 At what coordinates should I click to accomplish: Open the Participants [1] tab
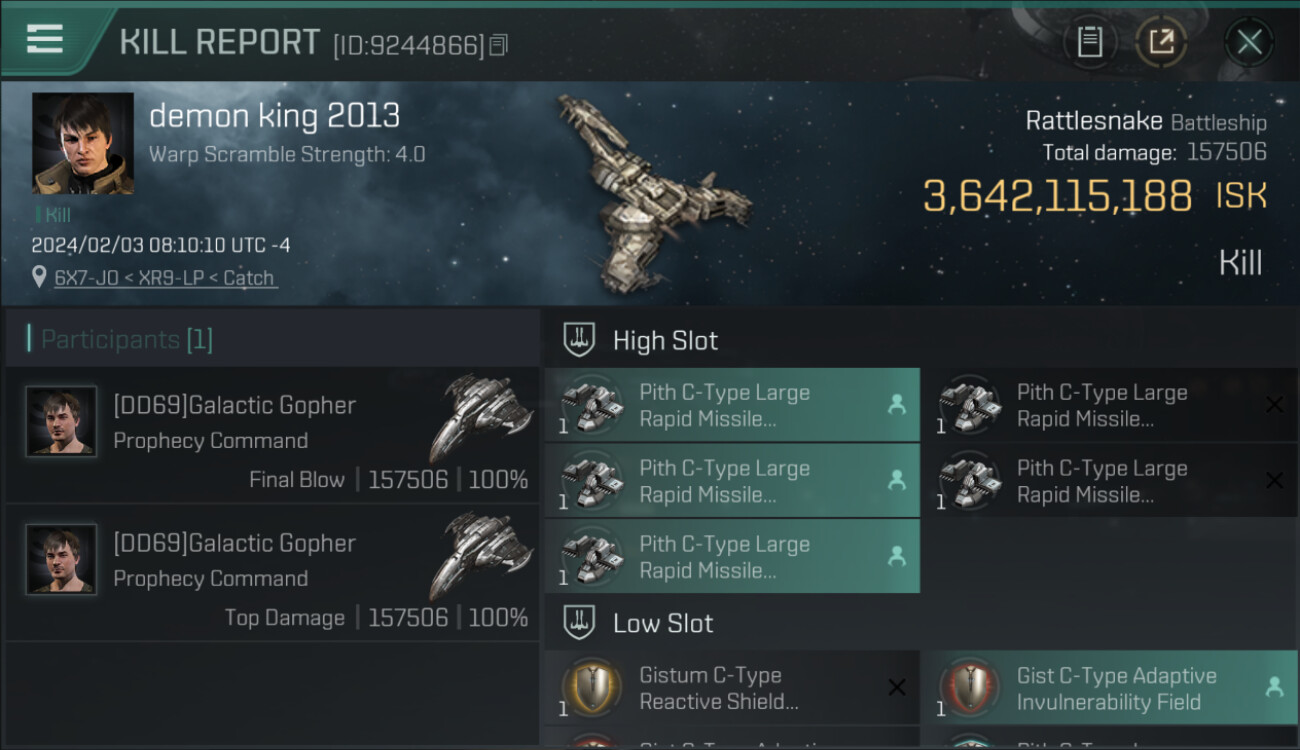(120, 340)
